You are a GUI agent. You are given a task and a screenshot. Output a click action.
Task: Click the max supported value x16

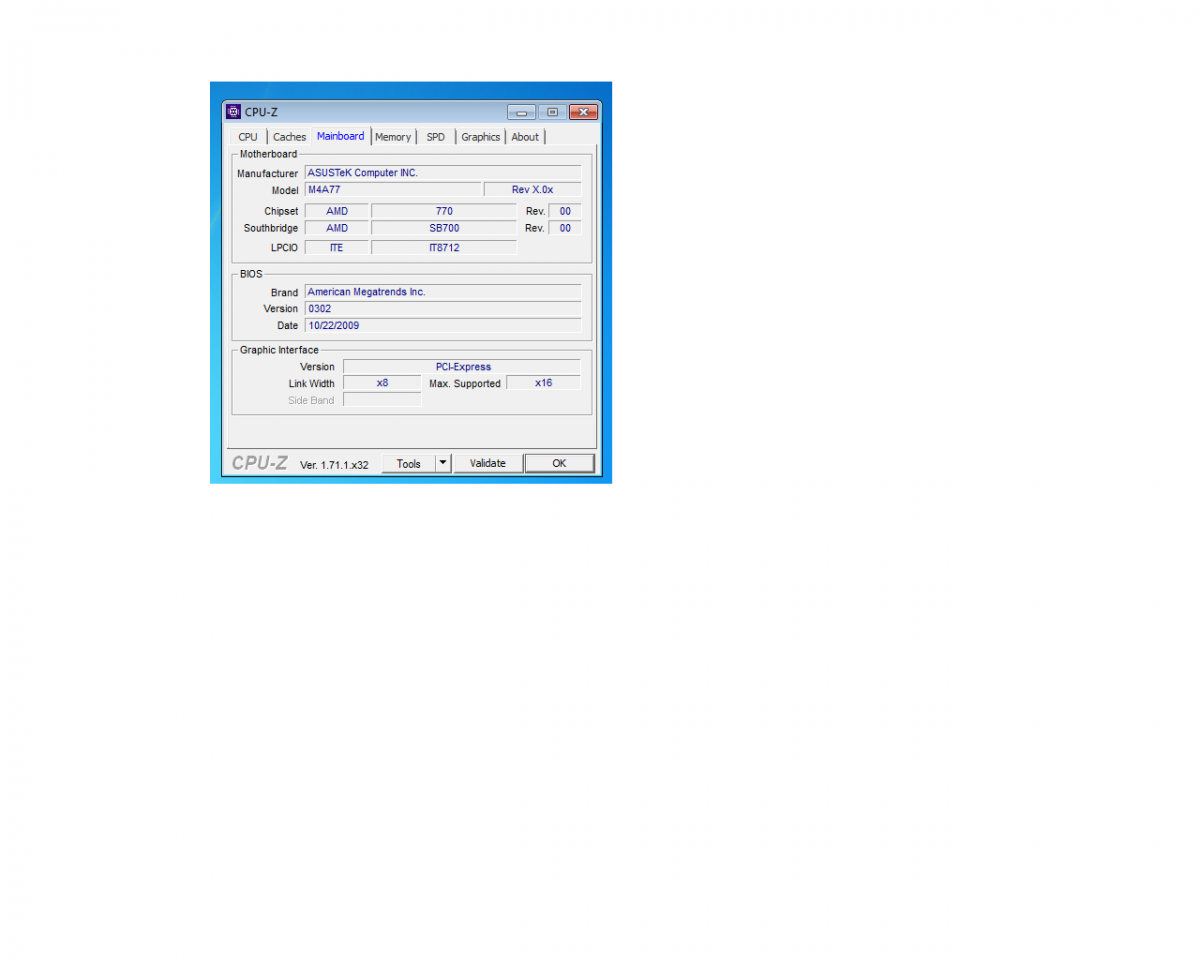[x=543, y=383]
